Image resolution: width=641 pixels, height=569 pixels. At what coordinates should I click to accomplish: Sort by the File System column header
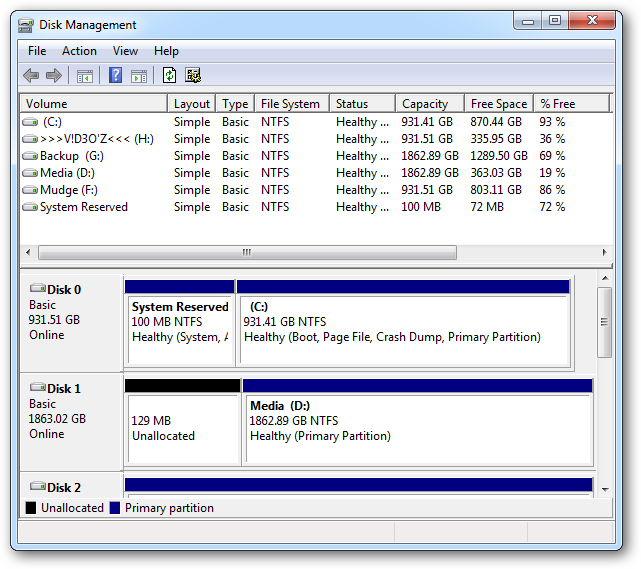point(292,103)
